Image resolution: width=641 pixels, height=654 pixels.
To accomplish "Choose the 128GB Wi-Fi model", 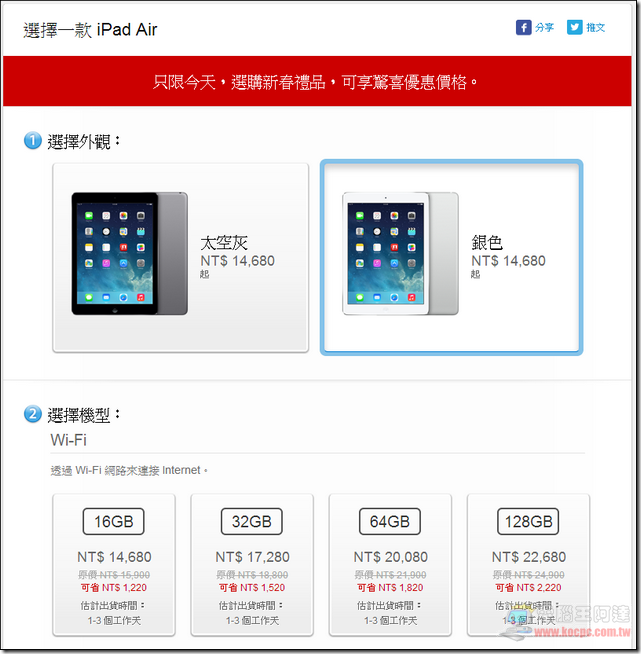I will click(528, 565).
